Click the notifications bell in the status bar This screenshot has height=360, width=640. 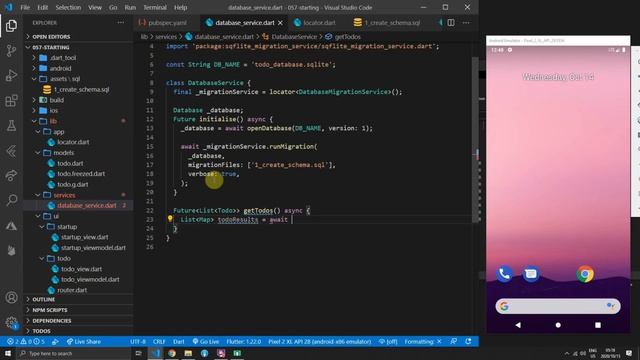pos(468,342)
